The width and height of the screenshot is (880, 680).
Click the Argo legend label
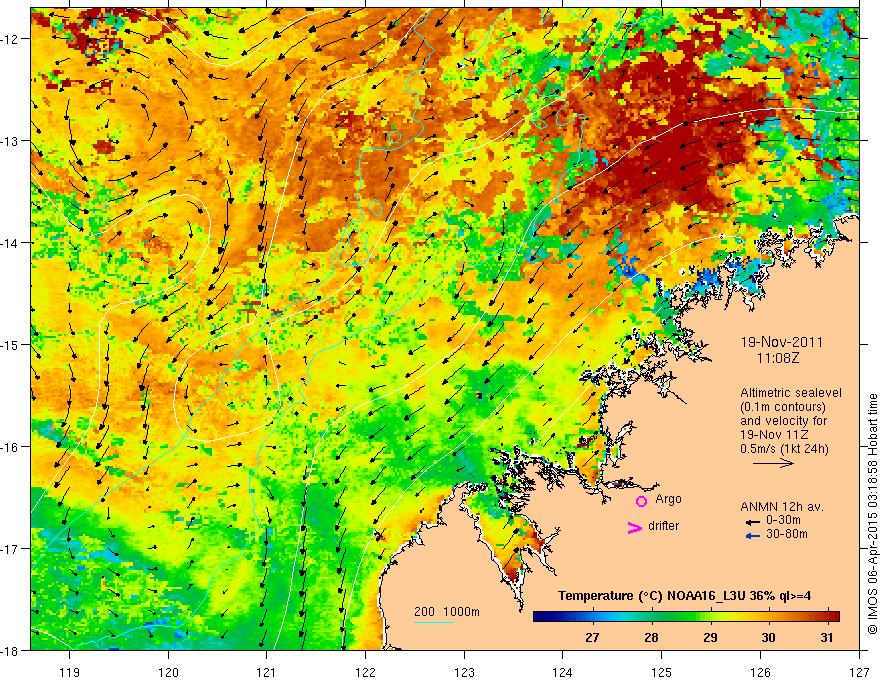pos(668,499)
